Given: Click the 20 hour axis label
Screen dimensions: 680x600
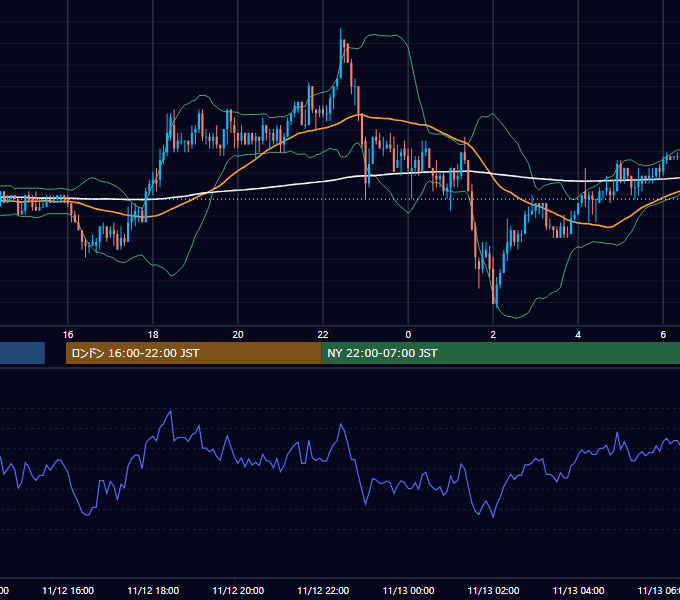Looking at the screenshot, I should [x=238, y=334].
